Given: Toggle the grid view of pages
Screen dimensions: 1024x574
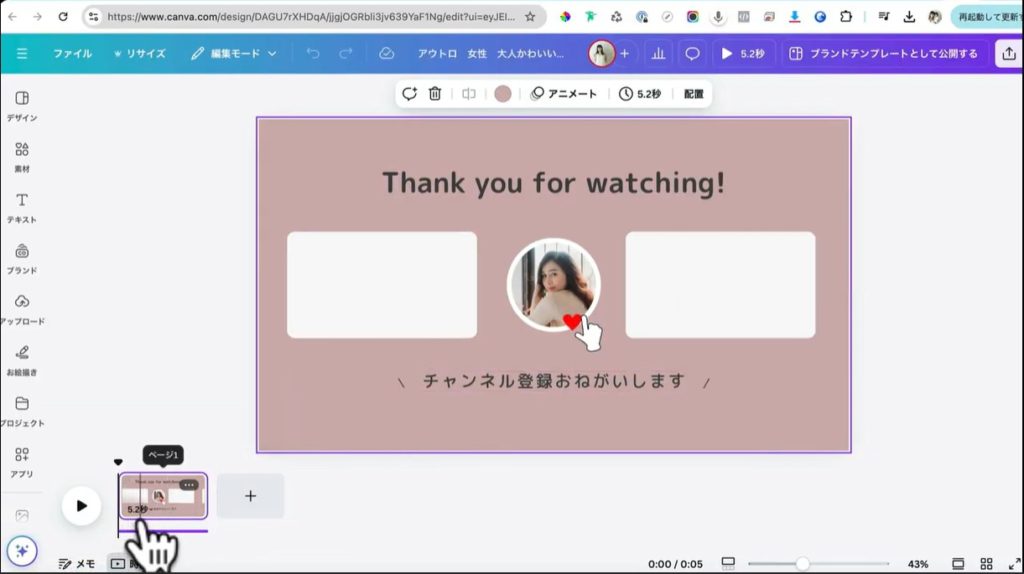Looking at the screenshot, I should pyautogui.click(x=986, y=564).
